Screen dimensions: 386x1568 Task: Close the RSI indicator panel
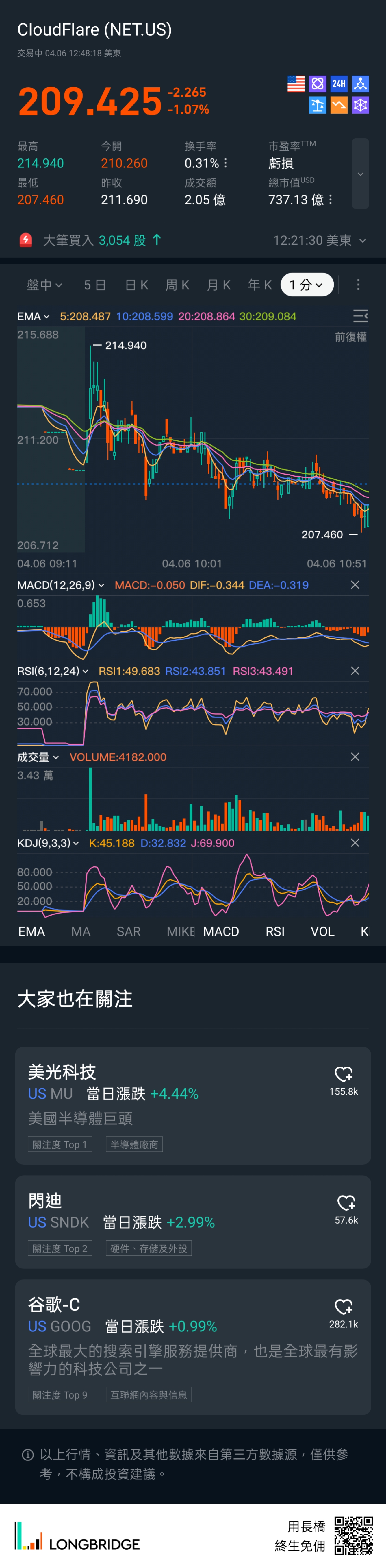coord(355,671)
